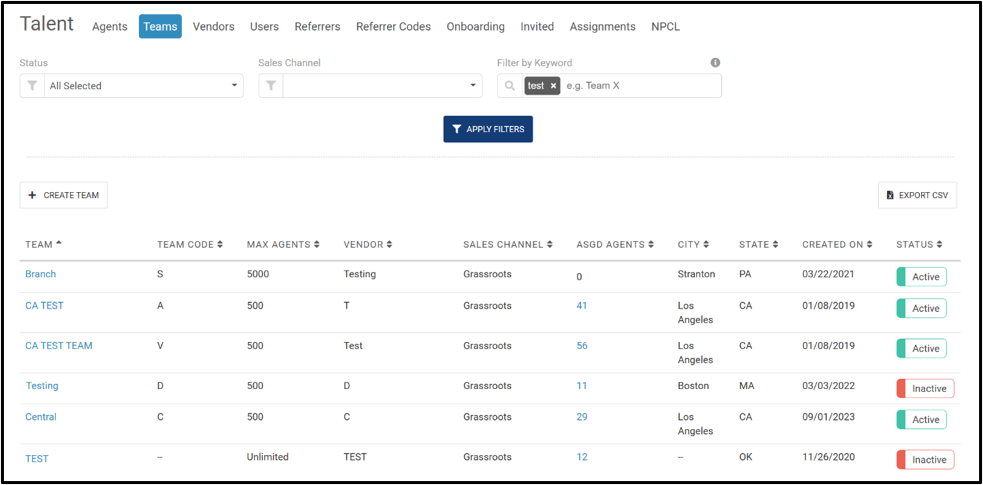Open the TEST team link

pyautogui.click(x=37, y=459)
